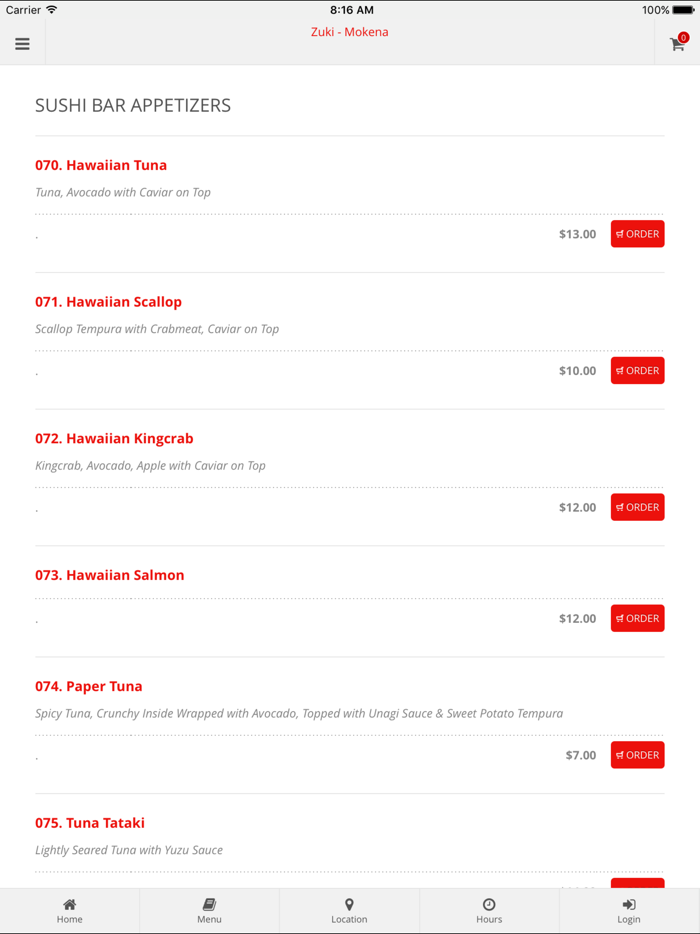
Task: Order the 071. Hawaiian Scallop
Action: tap(637, 370)
